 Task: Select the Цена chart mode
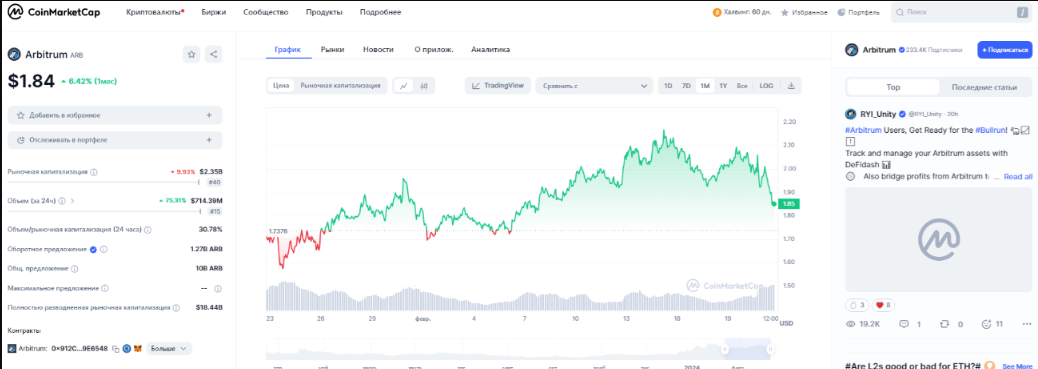281,85
